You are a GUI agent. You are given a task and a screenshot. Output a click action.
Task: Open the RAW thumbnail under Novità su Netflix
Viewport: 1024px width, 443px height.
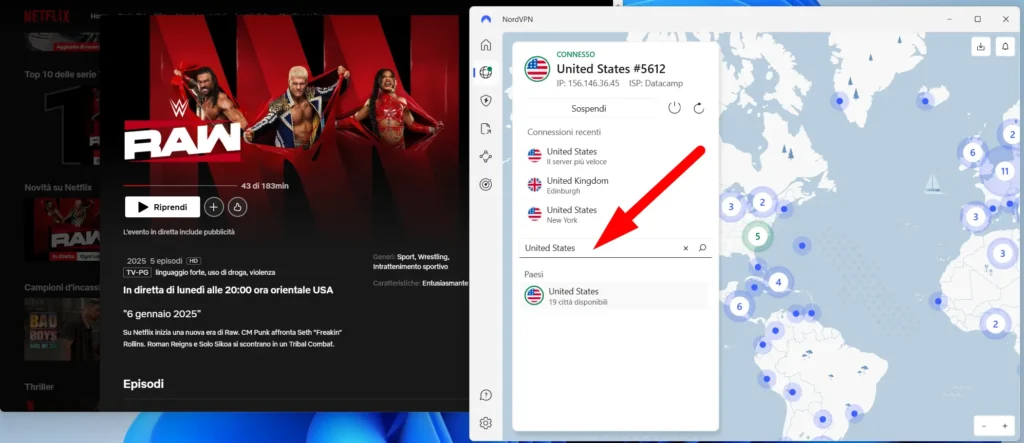click(x=62, y=230)
